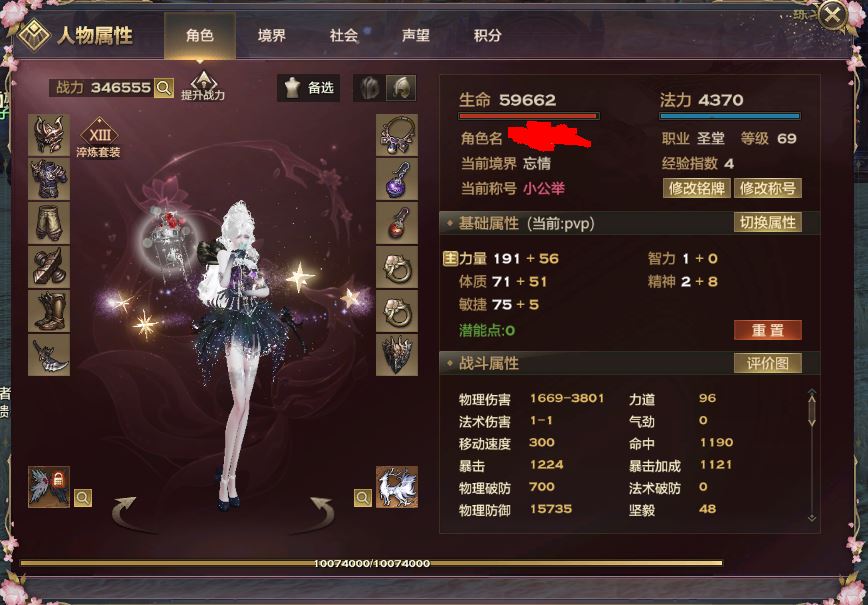This screenshot has width=868, height=605.
Task: Switch to the 境界 tab
Action: point(272,36)
